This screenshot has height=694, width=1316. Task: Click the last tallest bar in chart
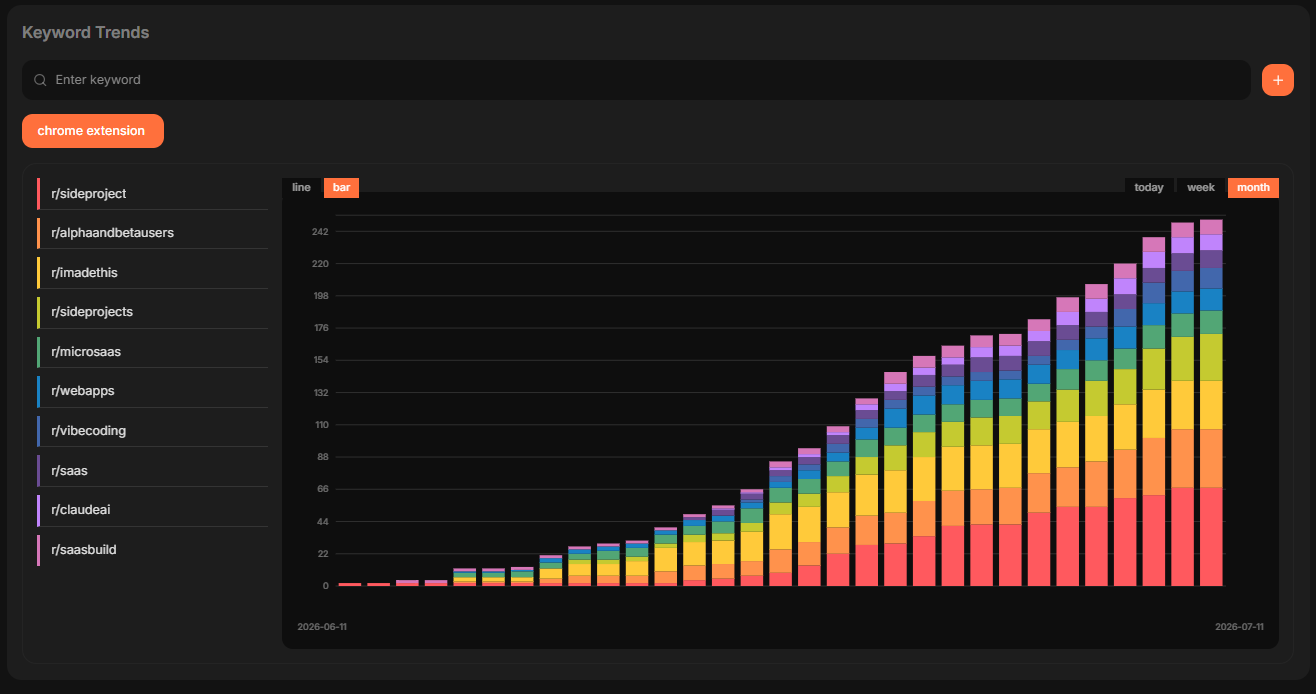1211,403
